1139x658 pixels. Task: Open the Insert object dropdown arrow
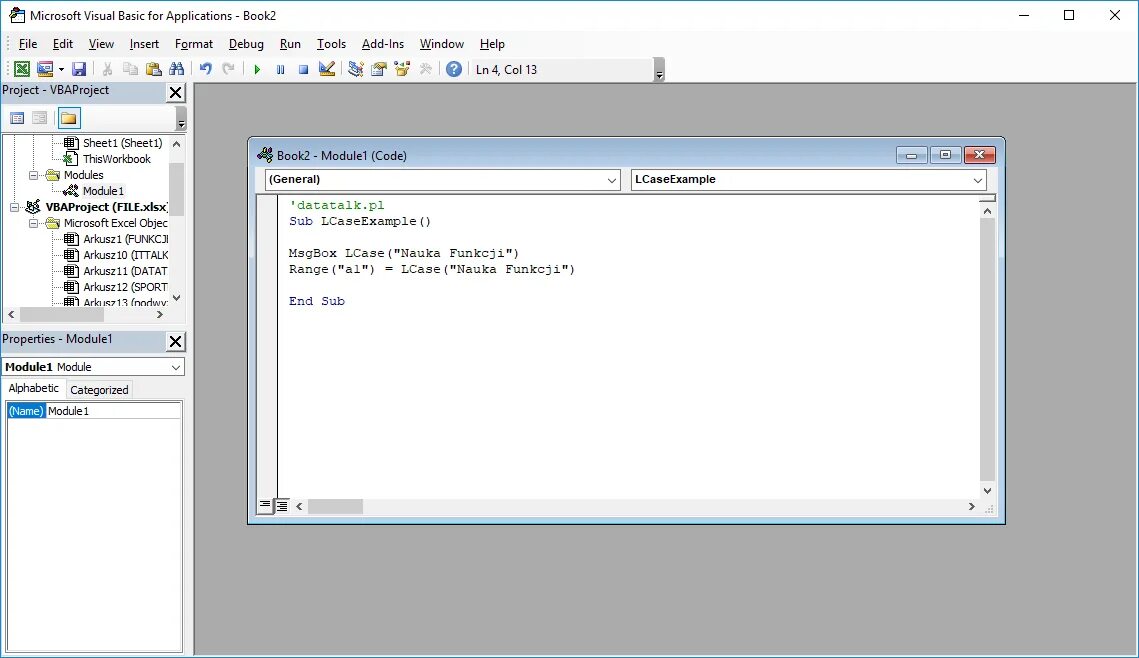61,69
